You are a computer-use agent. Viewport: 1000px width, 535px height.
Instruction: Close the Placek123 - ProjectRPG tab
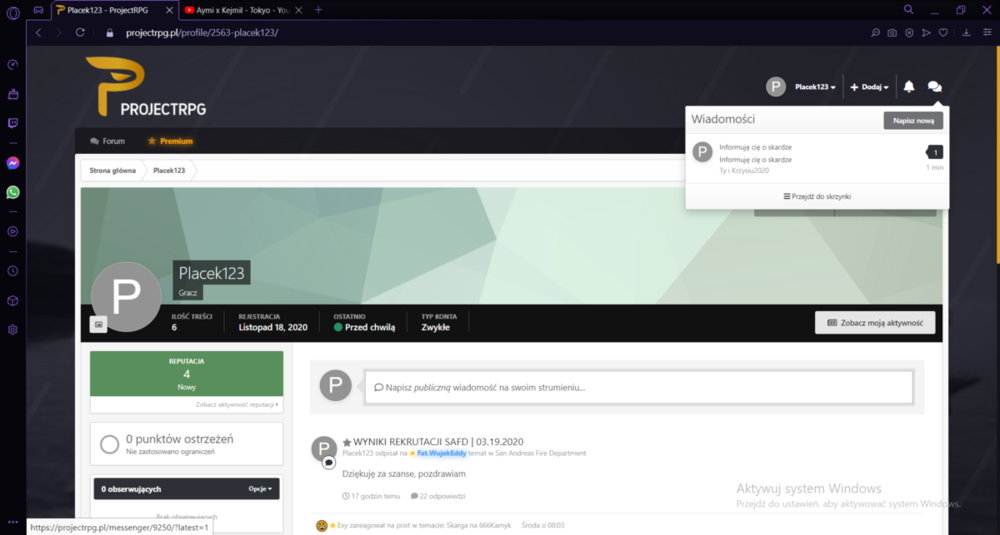[169, 10]
